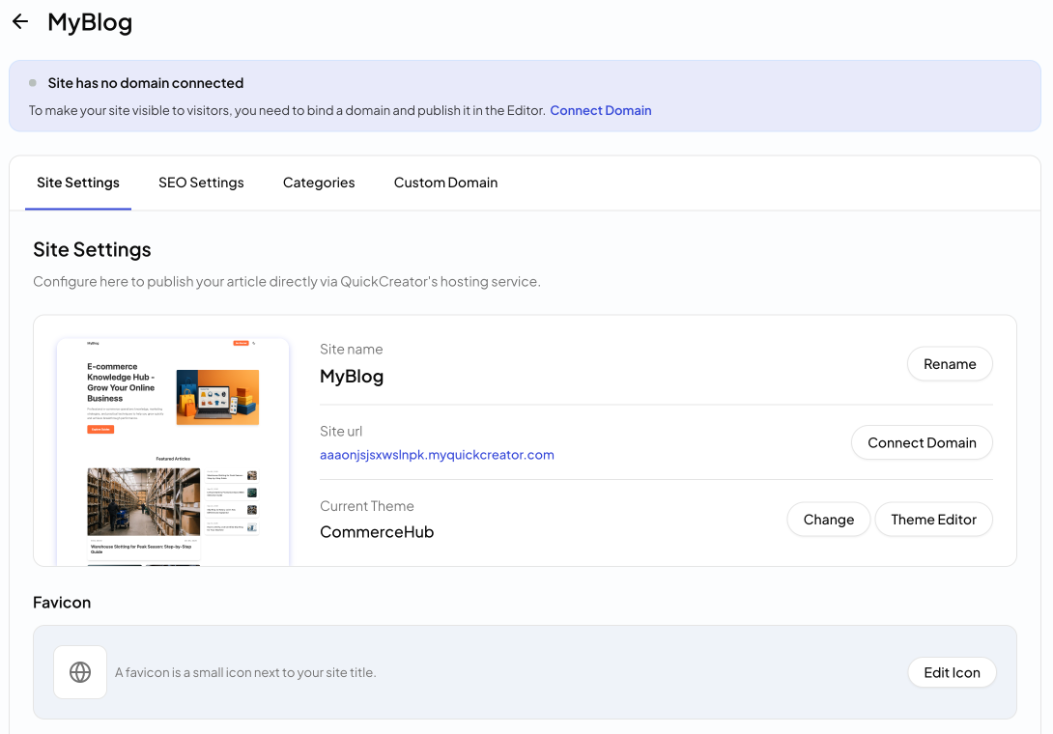Click the gray status dot in banner
Viewport: 1053px width, 734px height.
point(32,83)
